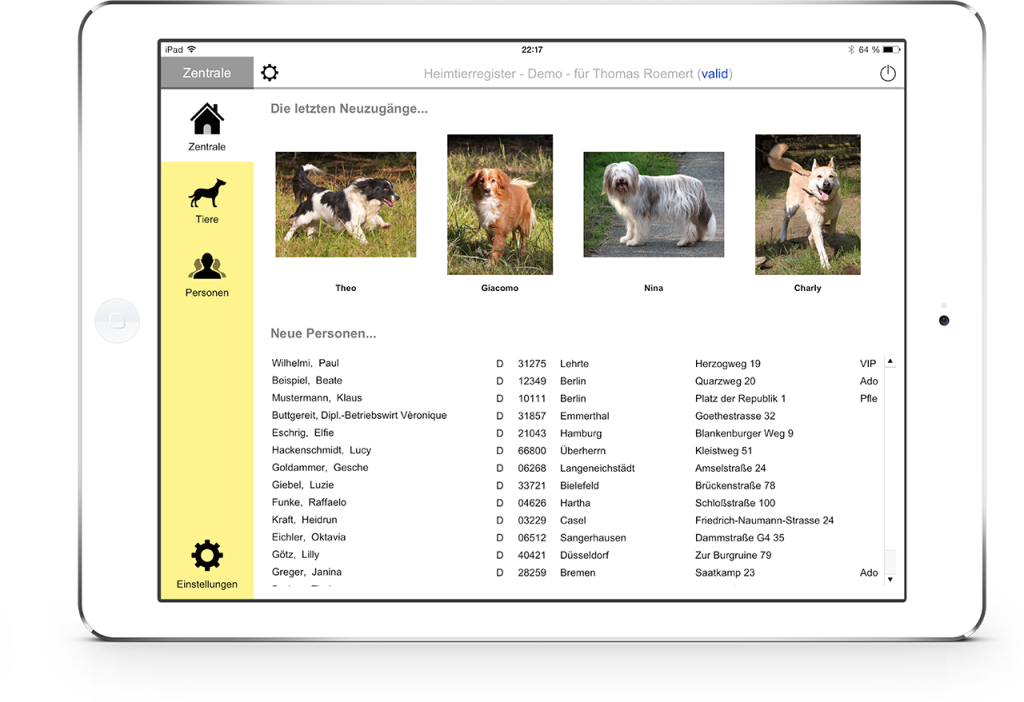Tap the Bluetooth status icon

[x=851, y=50]
